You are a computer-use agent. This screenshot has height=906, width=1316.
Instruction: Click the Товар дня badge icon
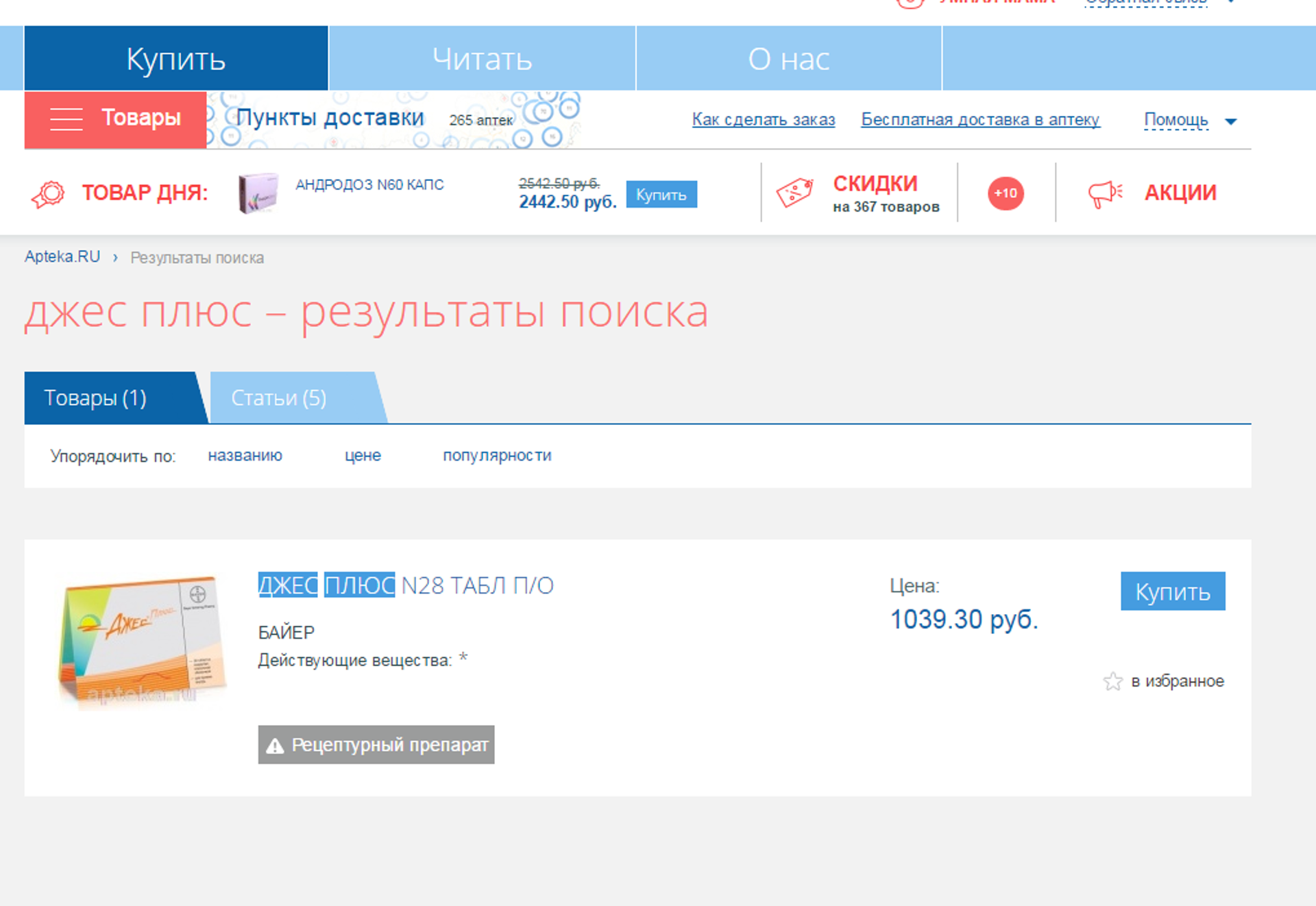[x=48, y=193]
